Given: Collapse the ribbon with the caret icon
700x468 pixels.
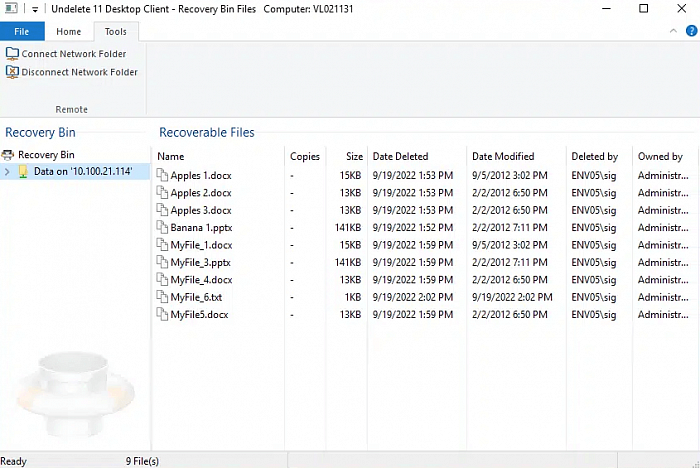Looking at the screenshot, I should 673,31.
